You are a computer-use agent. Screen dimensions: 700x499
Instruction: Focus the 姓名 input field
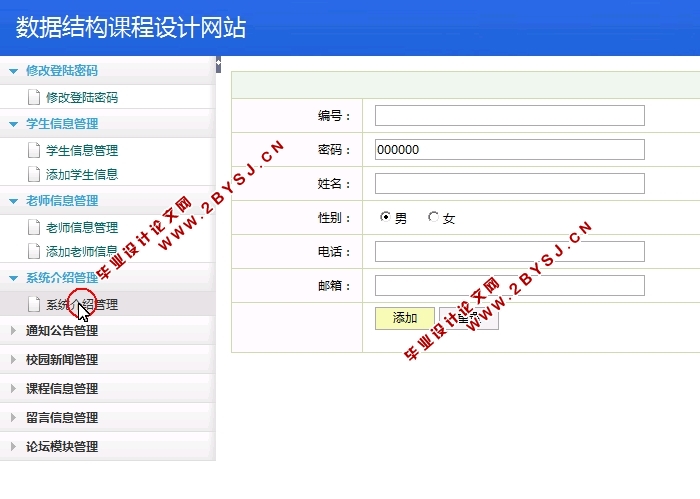click(x=510, y=183)
